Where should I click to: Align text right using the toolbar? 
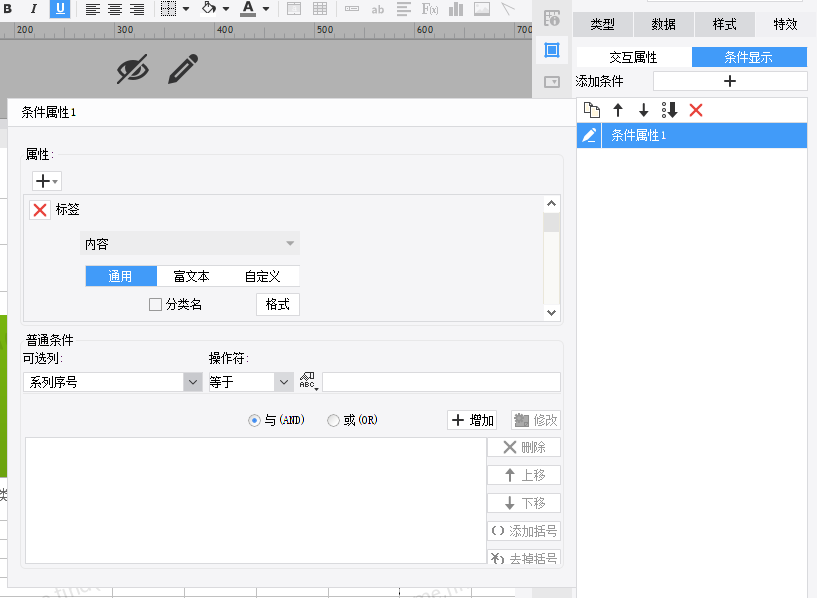click(x=137, y=9)
